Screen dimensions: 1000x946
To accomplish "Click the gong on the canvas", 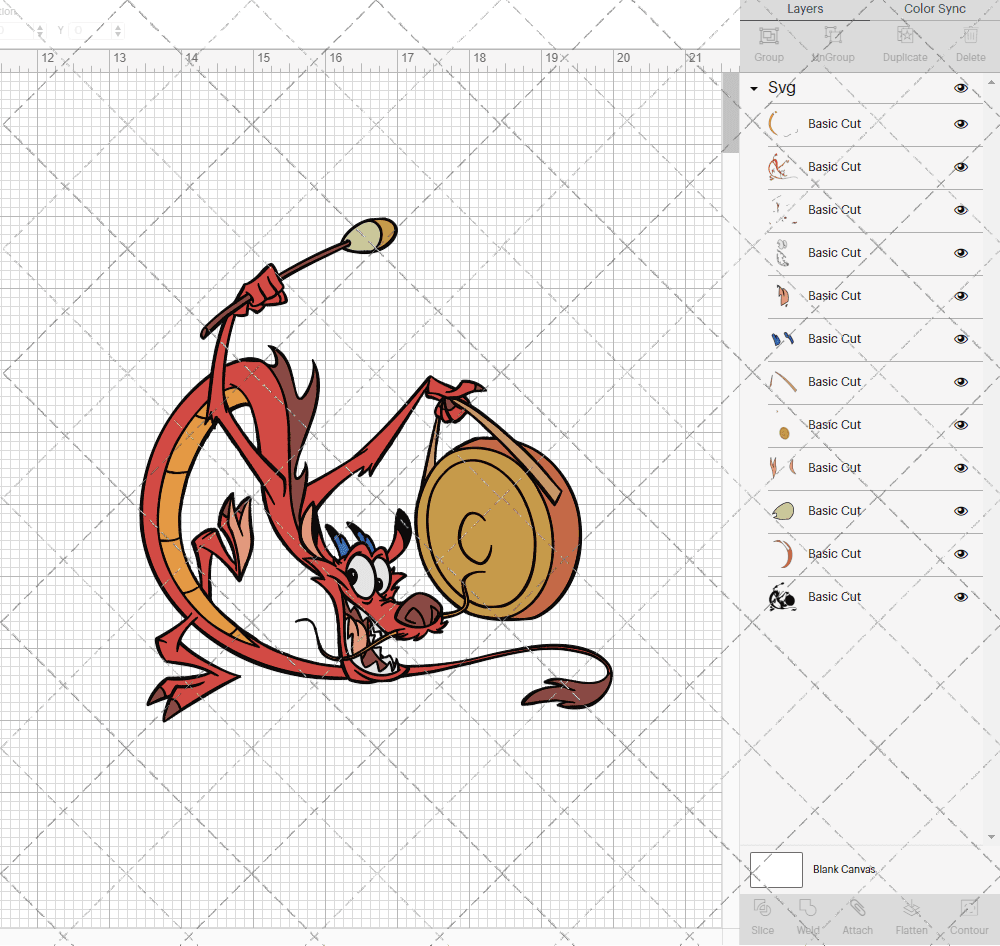I will coord(499,528).
